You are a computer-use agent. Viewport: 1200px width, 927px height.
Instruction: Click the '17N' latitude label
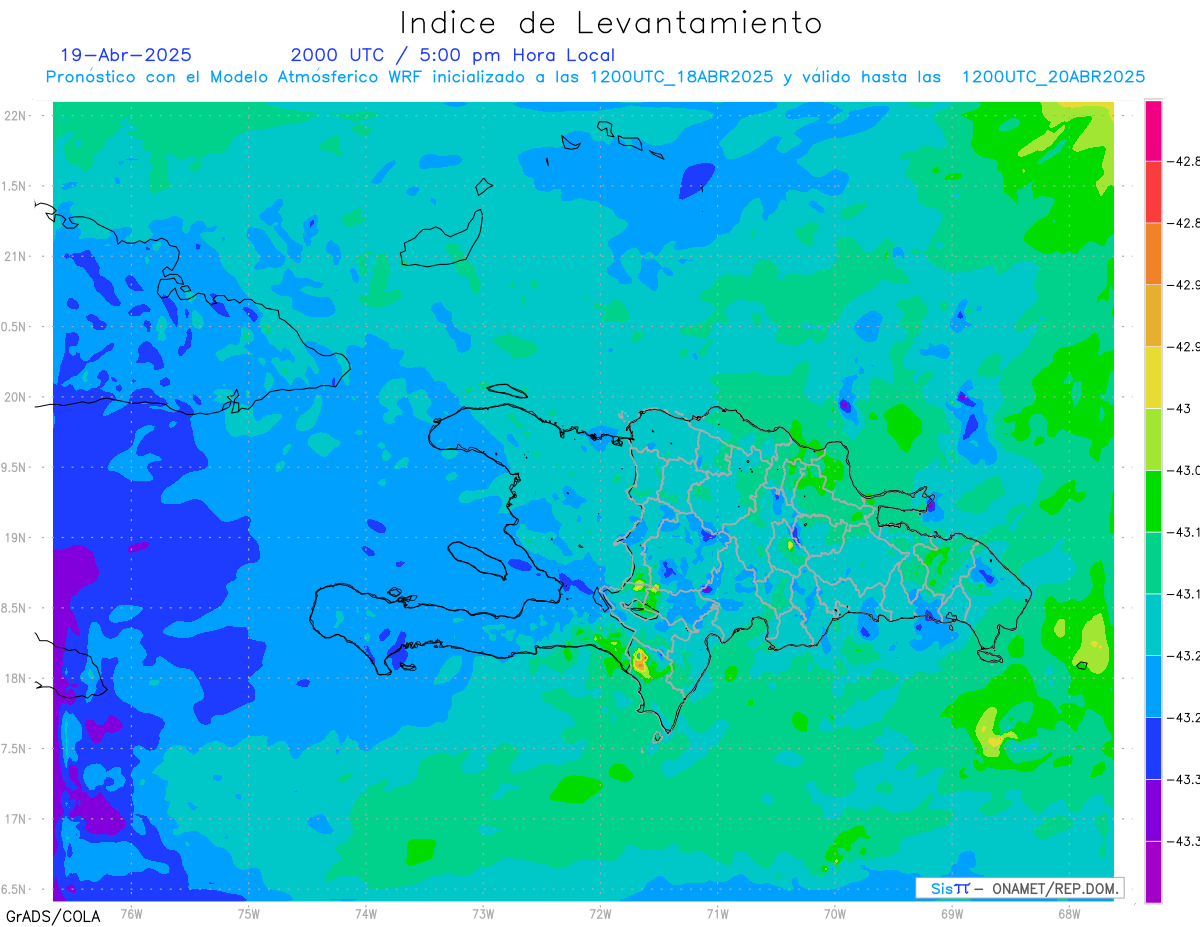[17, 819]
